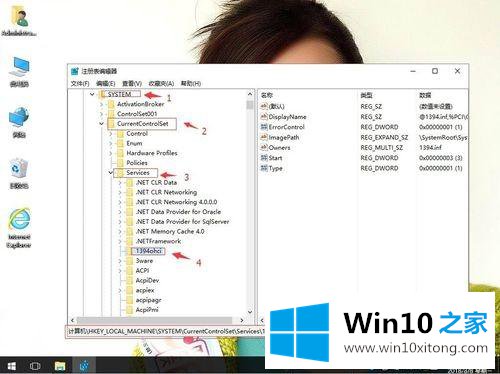Select the AcpiPmi key
Image resolution: width=500 pixels, height=374 pixels.
tap(147, 310)
